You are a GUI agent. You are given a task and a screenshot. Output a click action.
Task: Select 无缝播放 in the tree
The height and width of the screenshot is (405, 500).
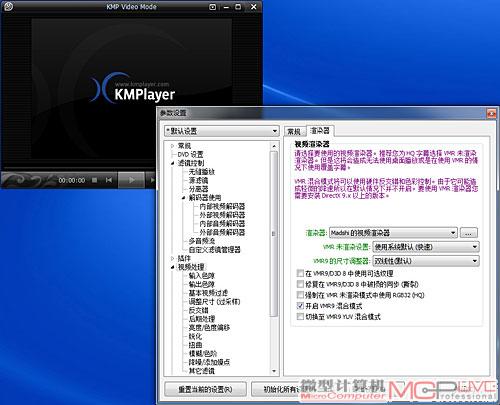click(202, 172)
